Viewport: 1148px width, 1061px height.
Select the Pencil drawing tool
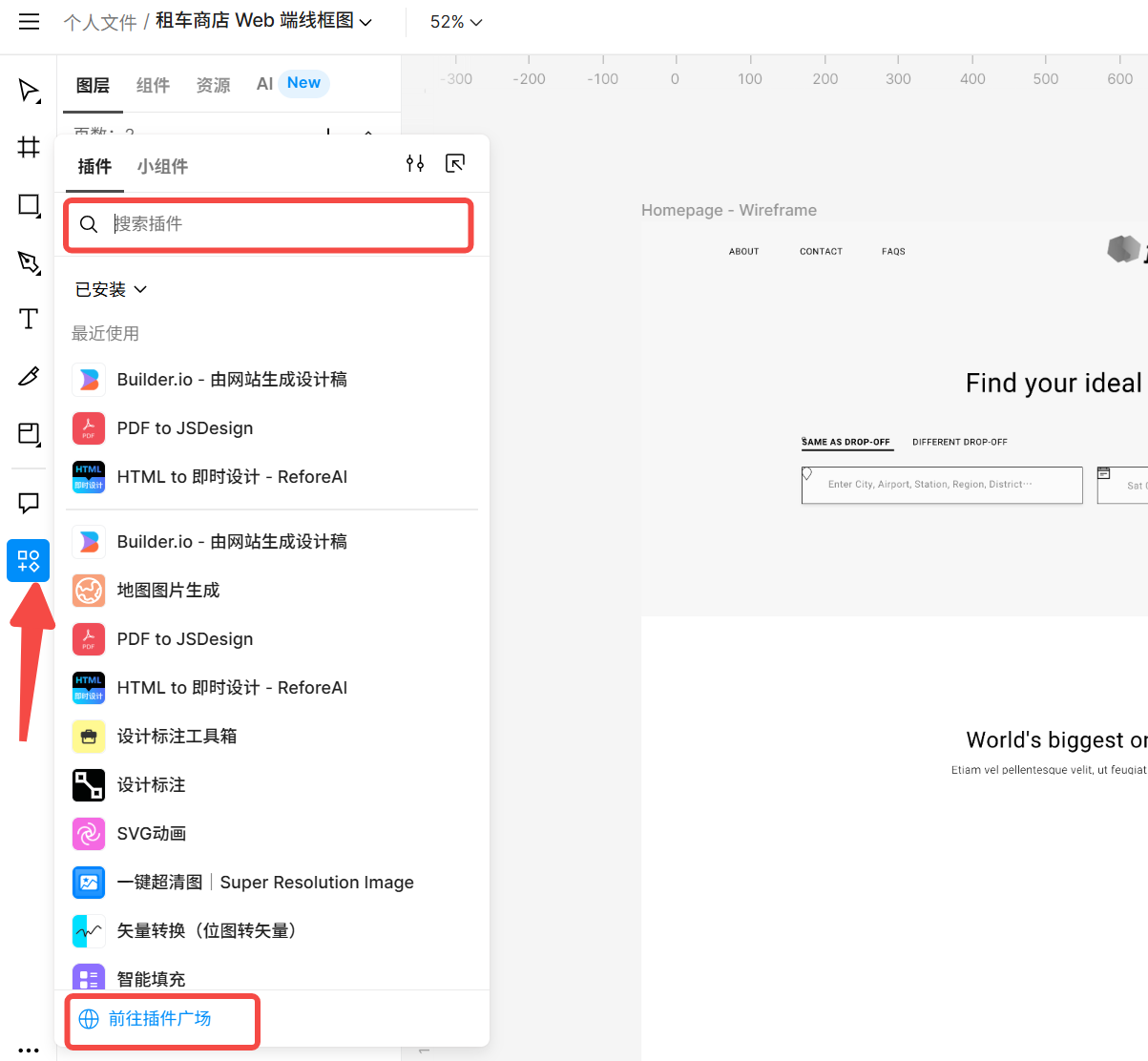click(28, 377)
